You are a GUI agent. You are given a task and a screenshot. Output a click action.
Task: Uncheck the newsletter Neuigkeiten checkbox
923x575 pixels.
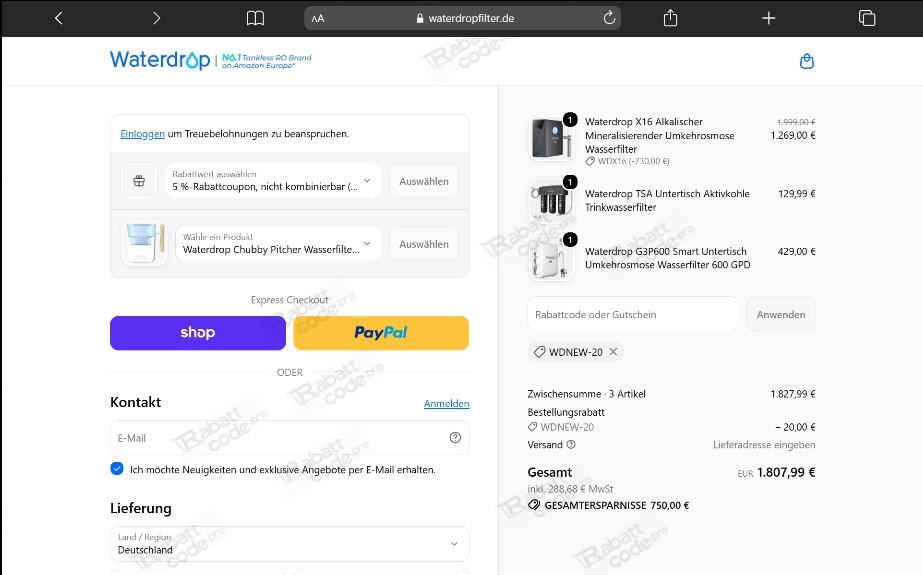pyautogui.click(x=117, y=468)
